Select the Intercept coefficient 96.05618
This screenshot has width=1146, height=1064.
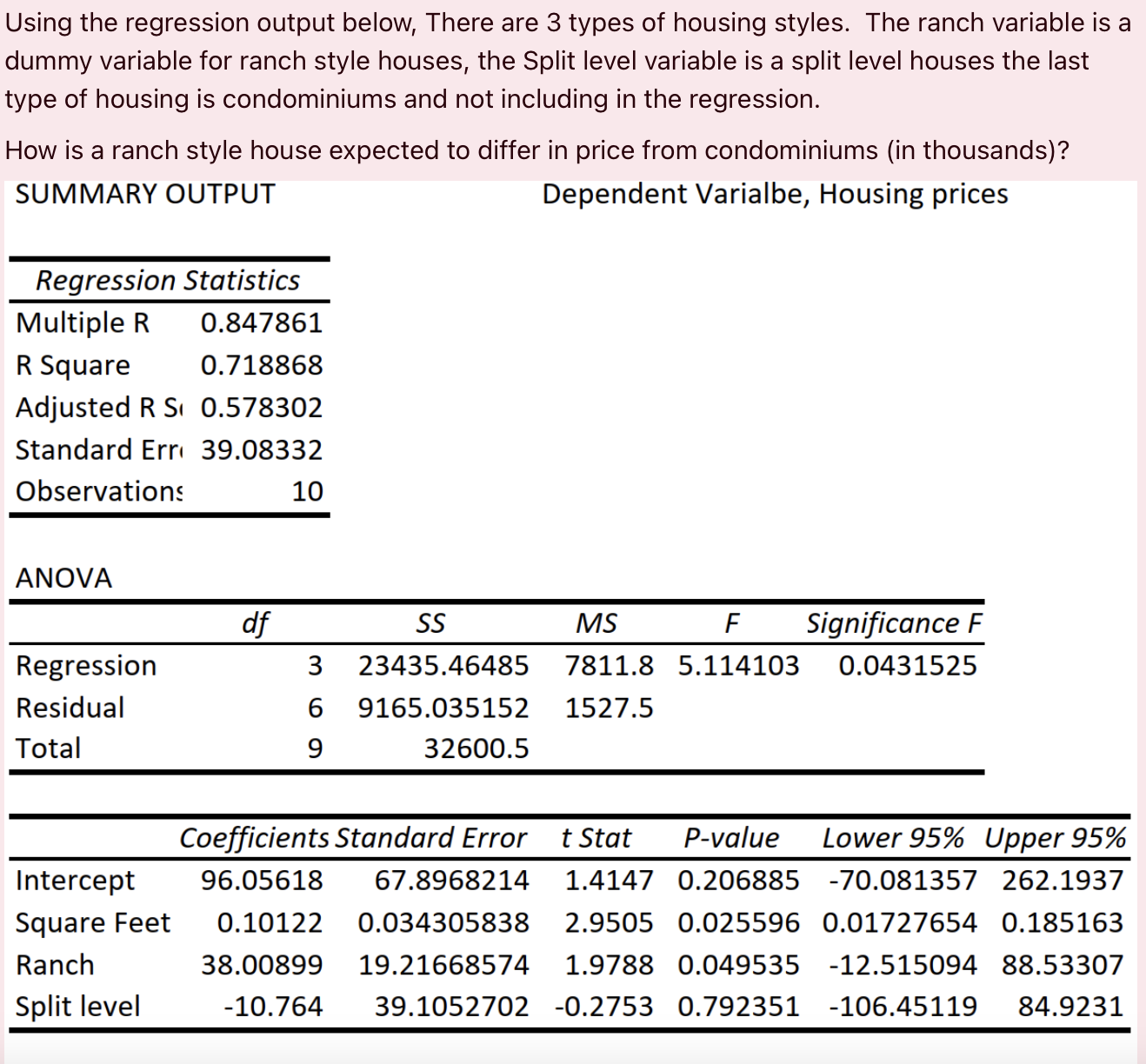click(263, 880)
